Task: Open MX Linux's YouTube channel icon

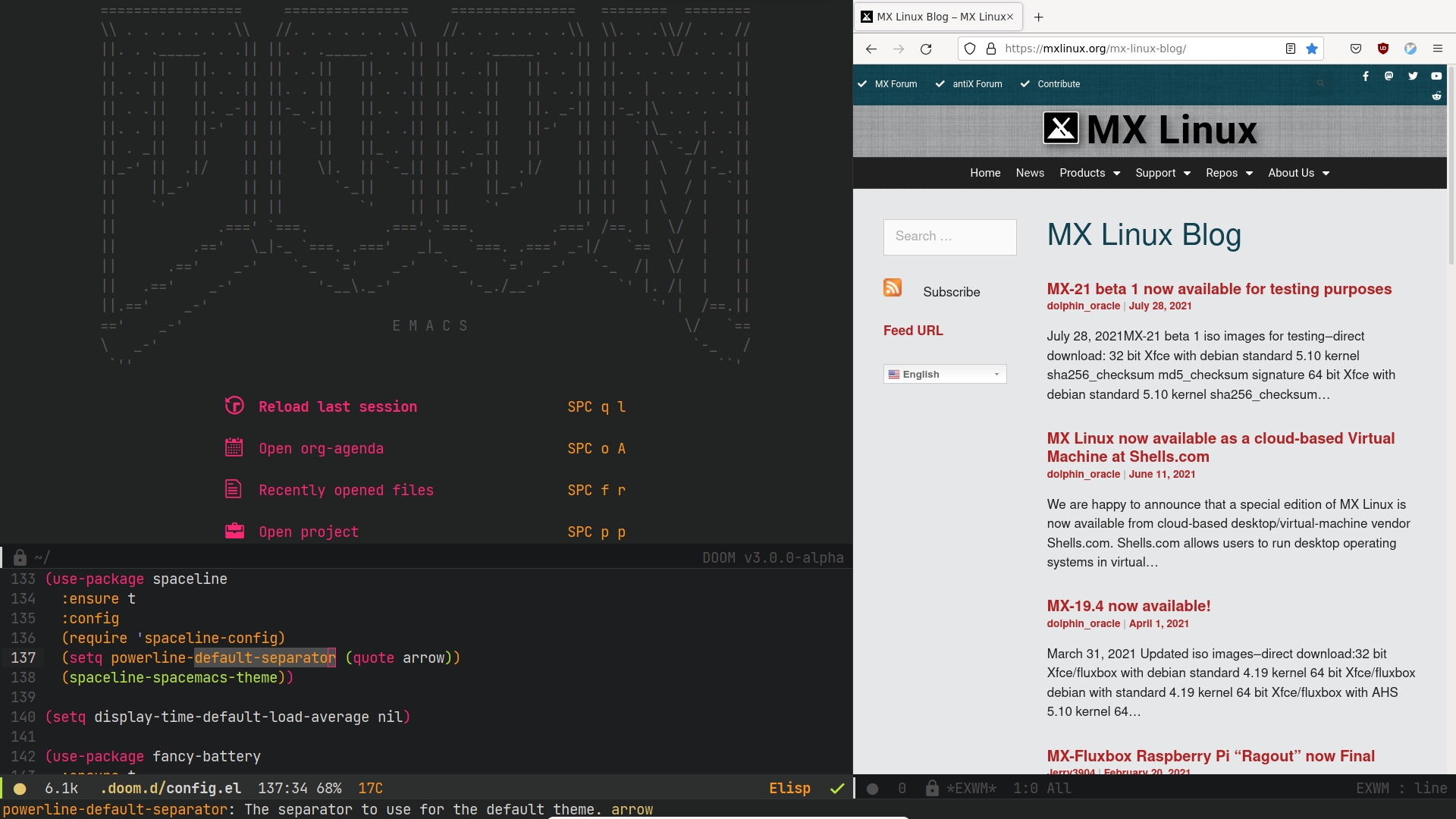Action: tap(1437, 76)
